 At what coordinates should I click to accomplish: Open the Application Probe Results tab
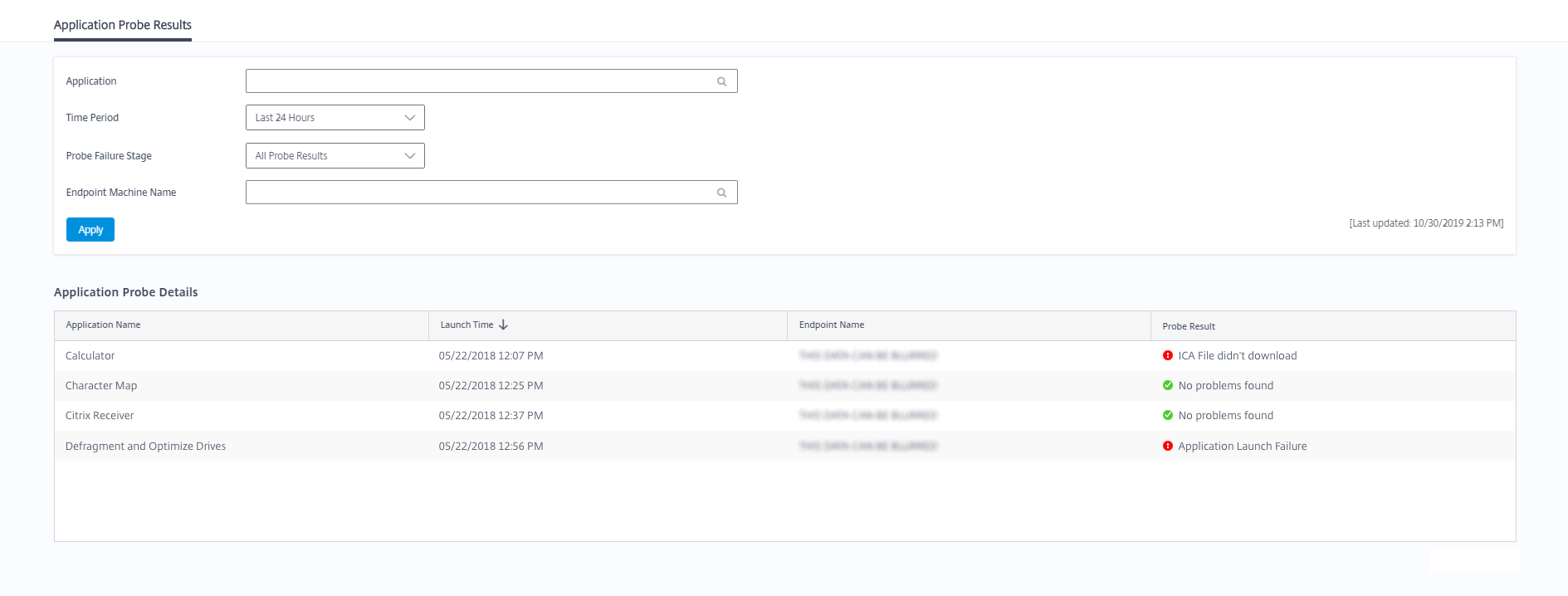tap(123, 25)
